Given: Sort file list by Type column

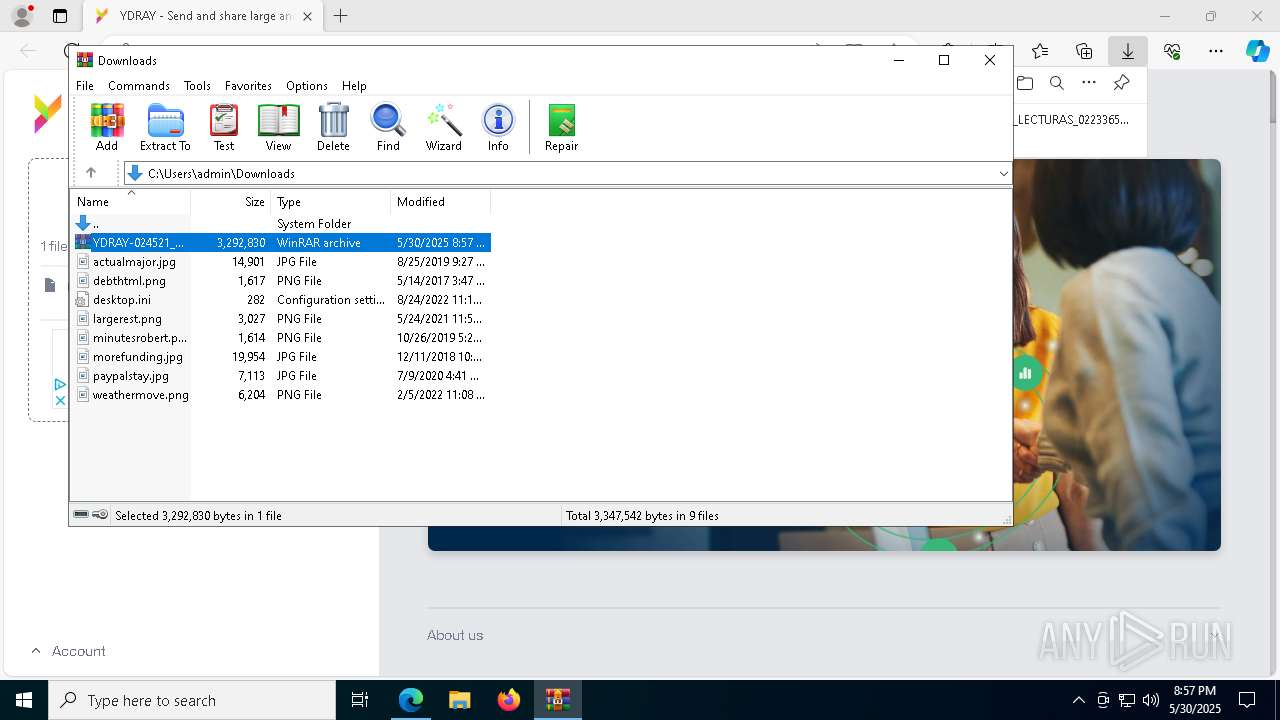Looking at the screenshot, I should tap(330, 202).
